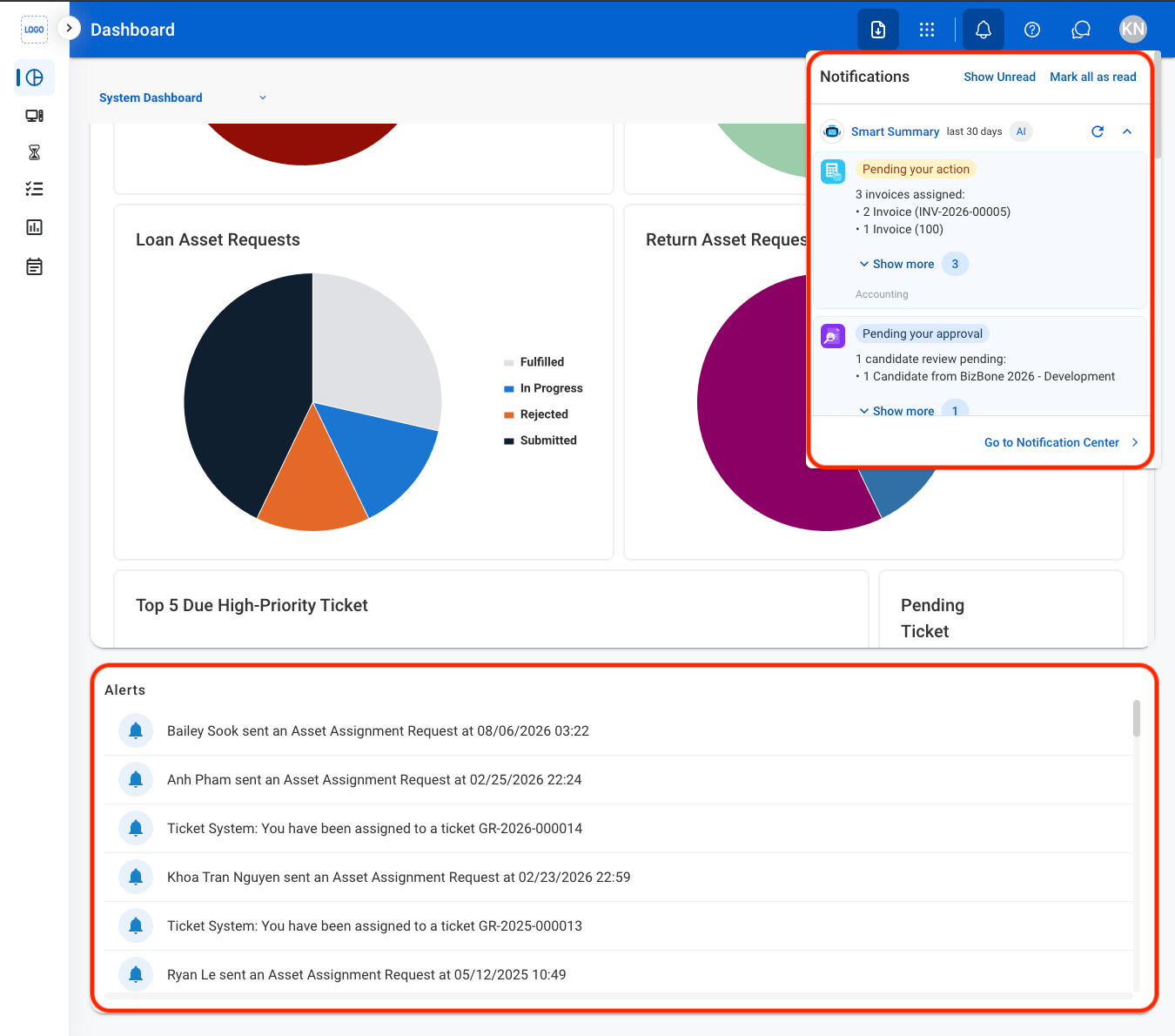
Task: Expand Show more under candidate review
Action: click(896, 410)
